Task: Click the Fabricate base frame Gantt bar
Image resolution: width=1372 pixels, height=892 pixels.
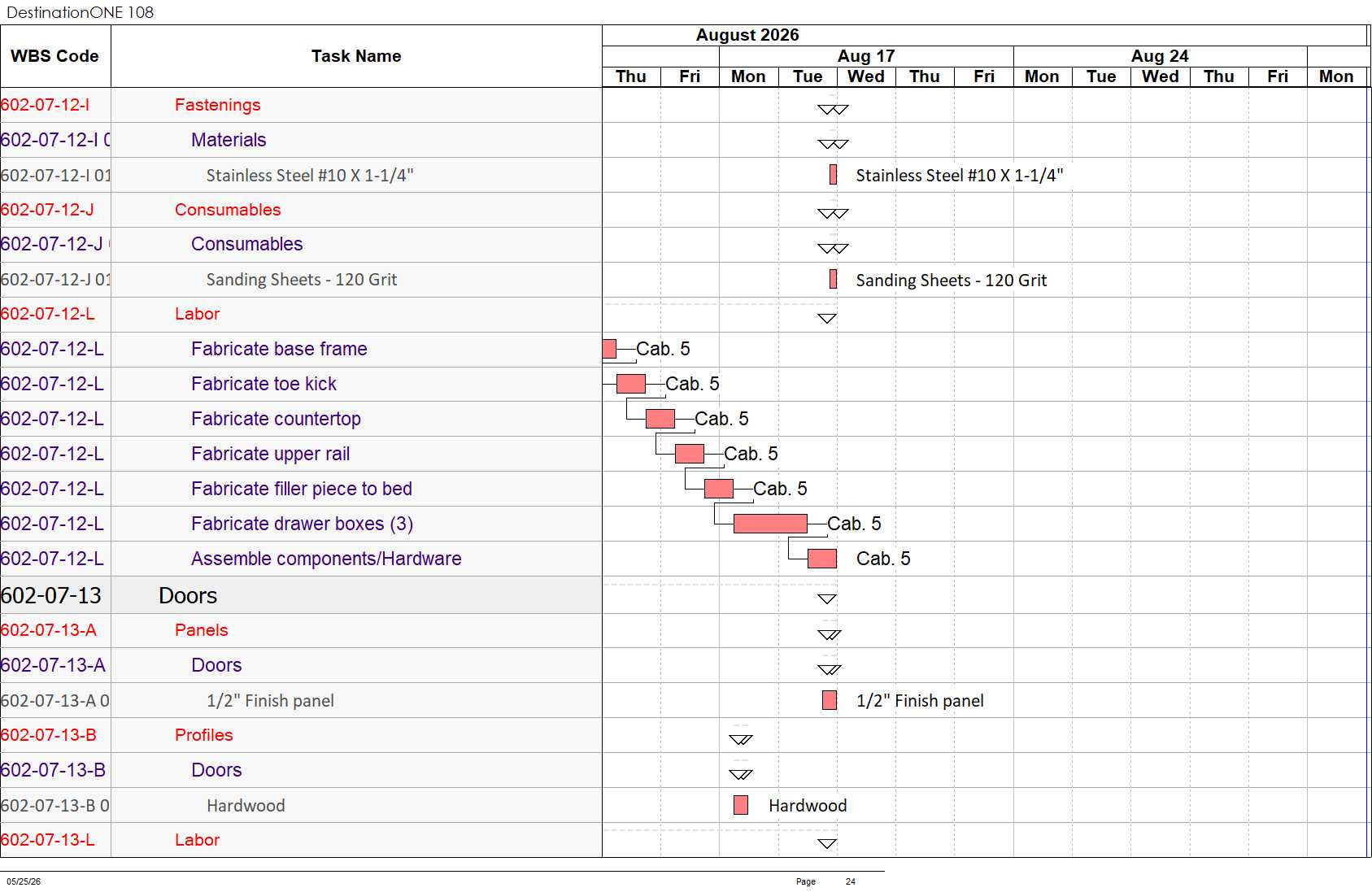Action: (609, 349)
